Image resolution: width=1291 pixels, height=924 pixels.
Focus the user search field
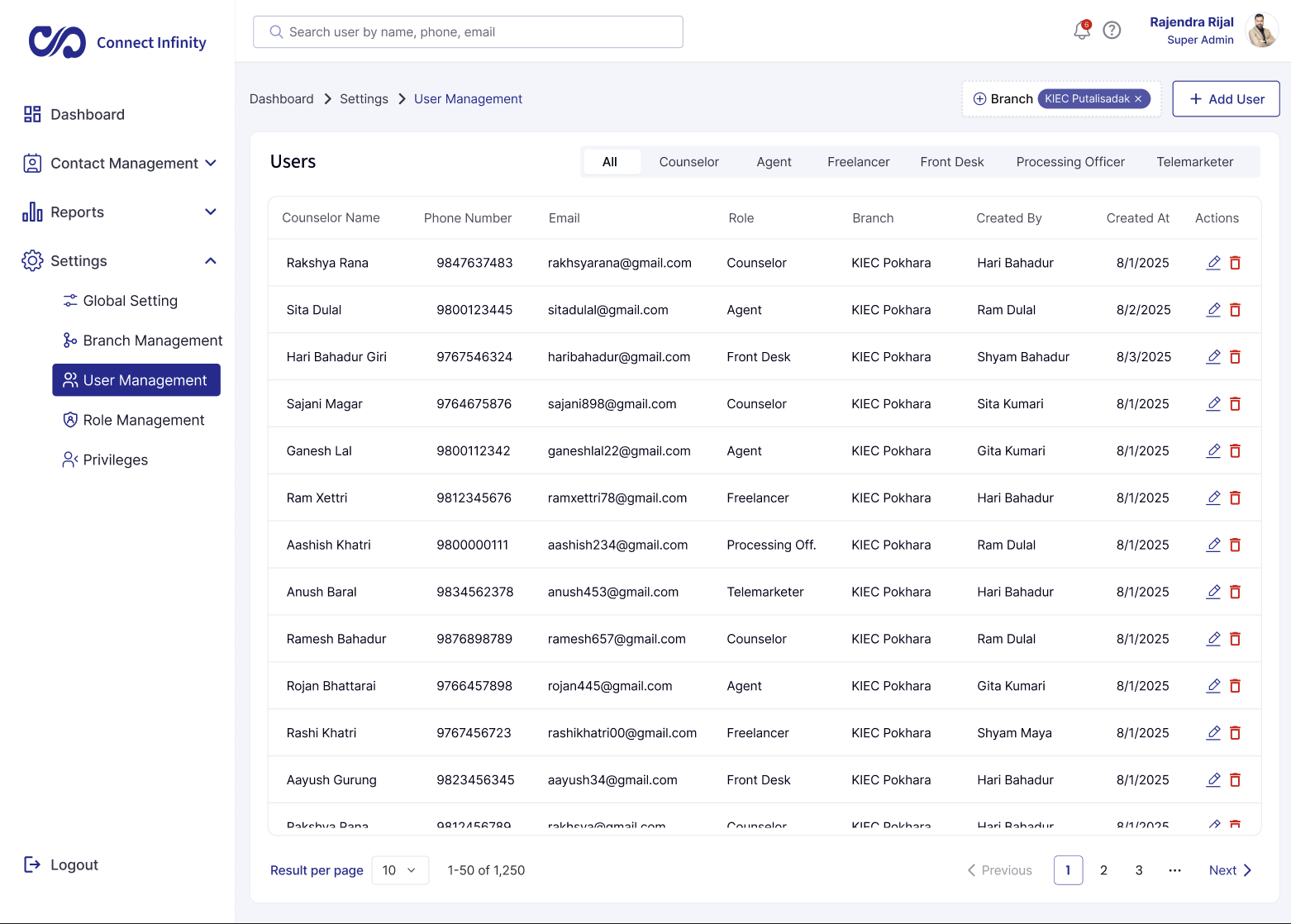[468, 32]
